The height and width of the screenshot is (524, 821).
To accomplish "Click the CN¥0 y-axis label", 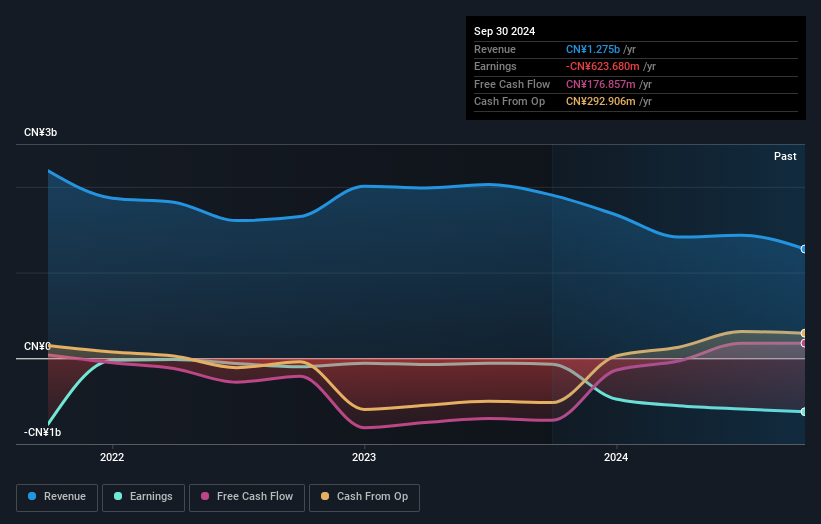I will 37,347.
